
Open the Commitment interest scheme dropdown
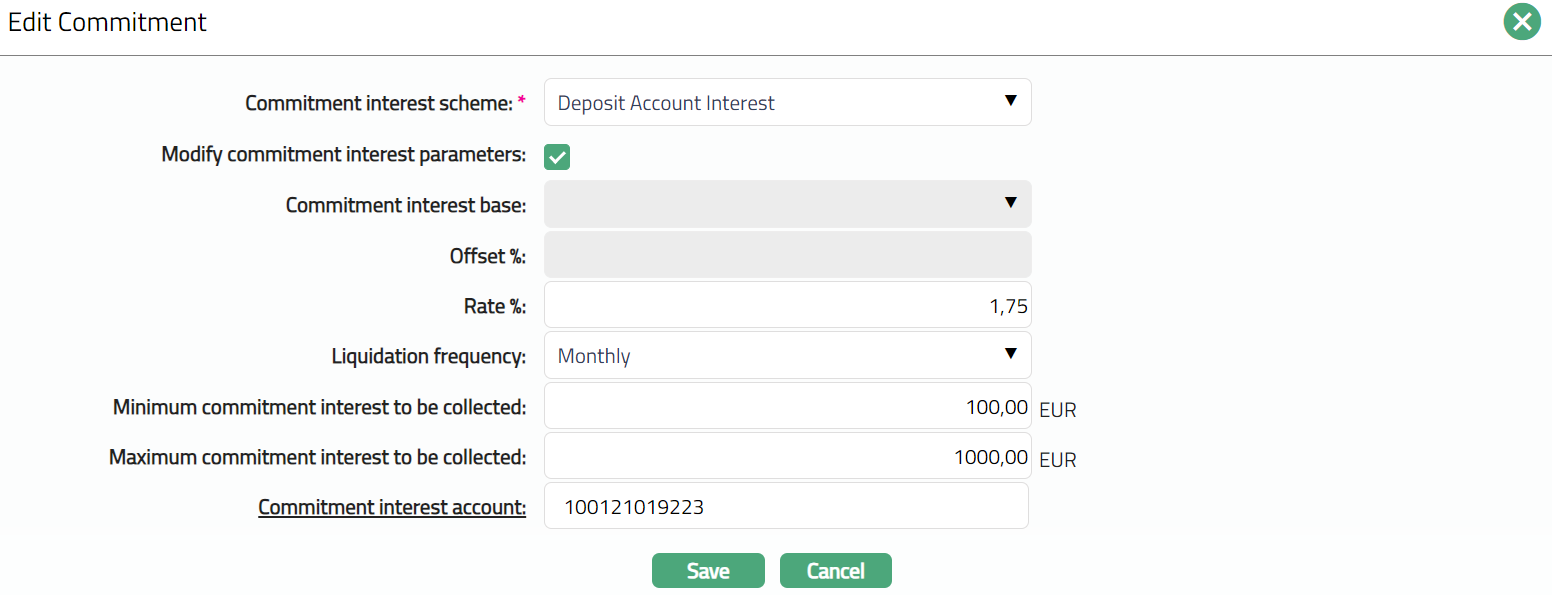787,103
